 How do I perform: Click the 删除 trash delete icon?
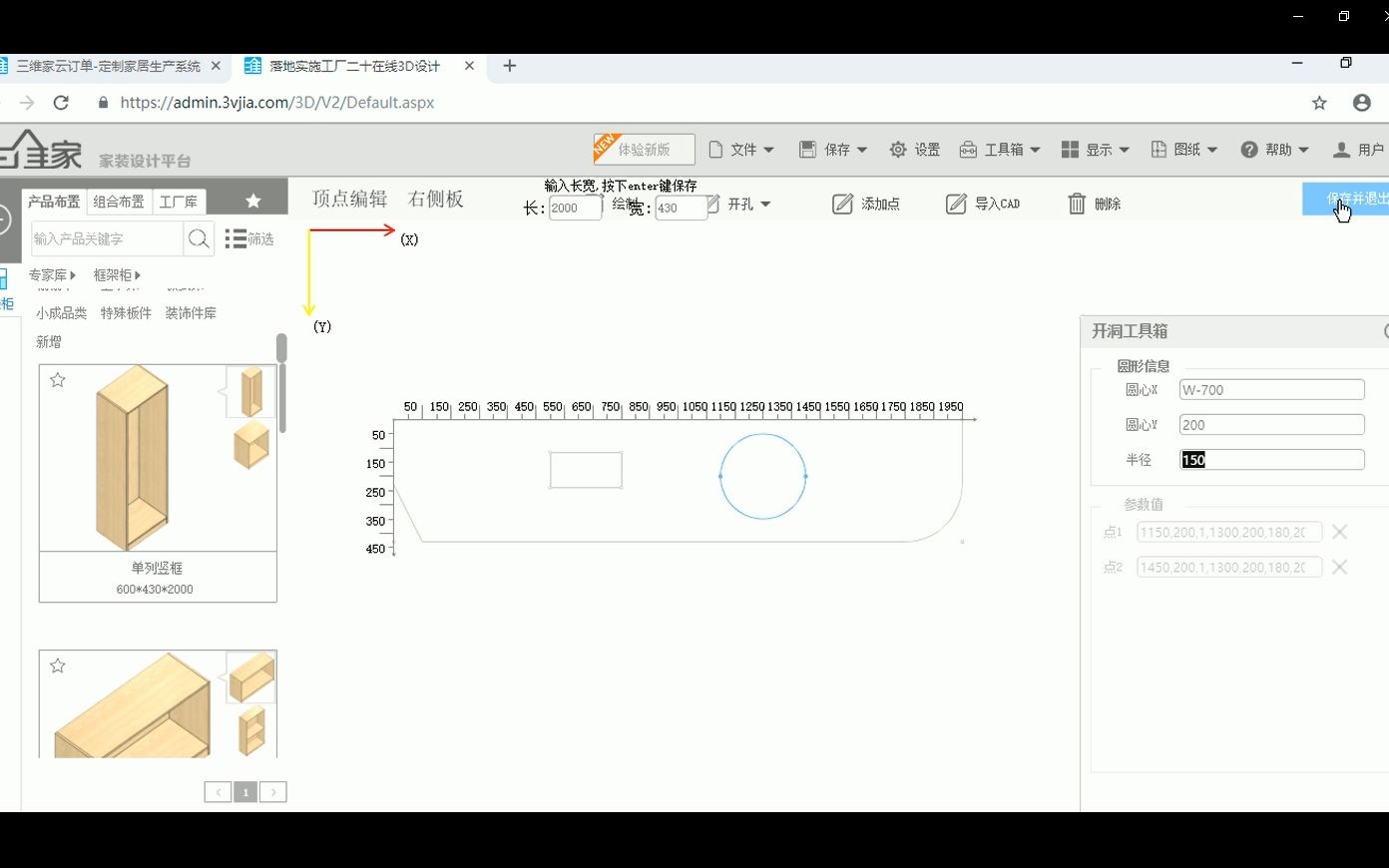pos(1078,203)
